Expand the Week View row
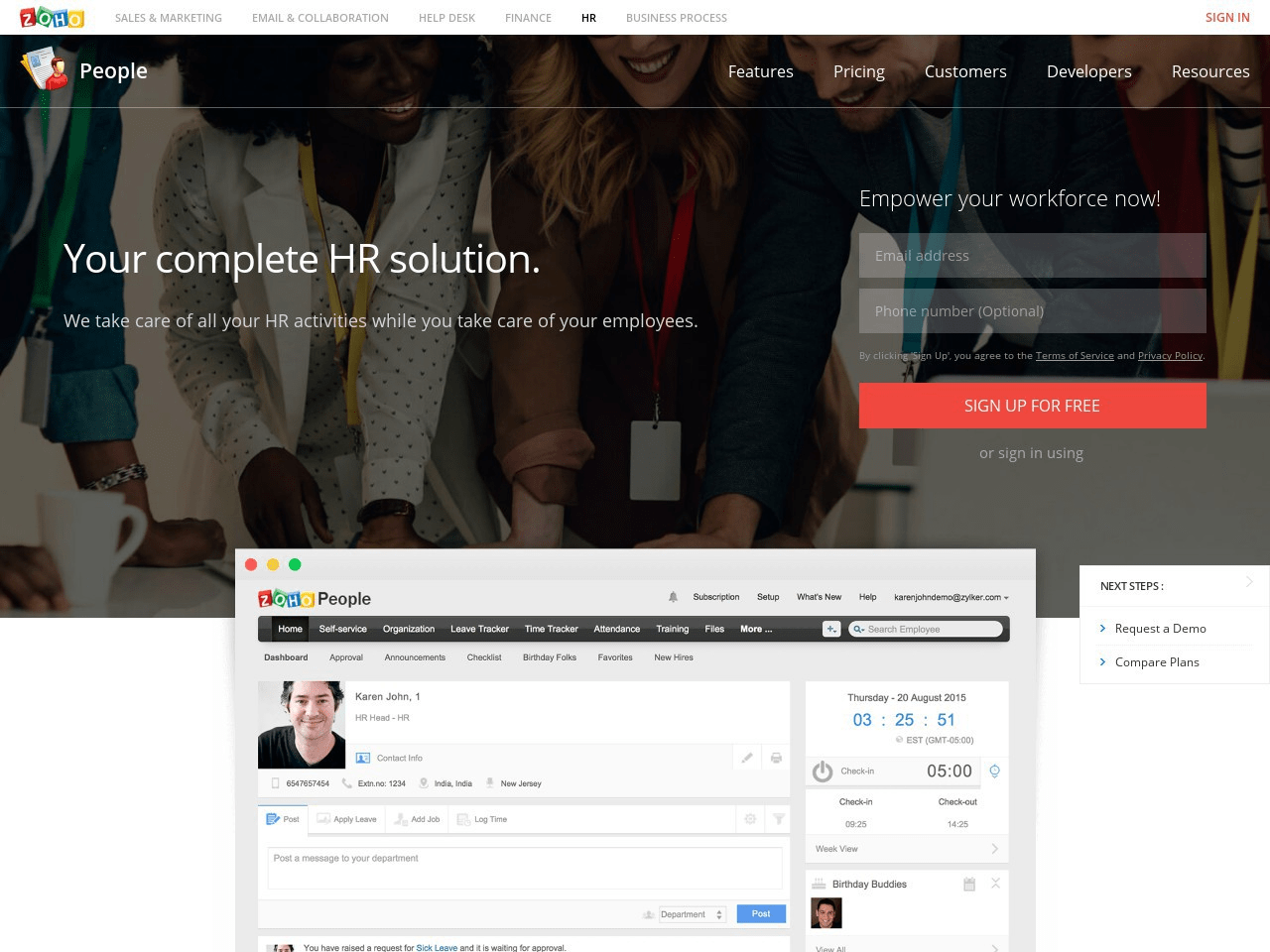Viewport: 1270px width, 952px height. (907, 849)
